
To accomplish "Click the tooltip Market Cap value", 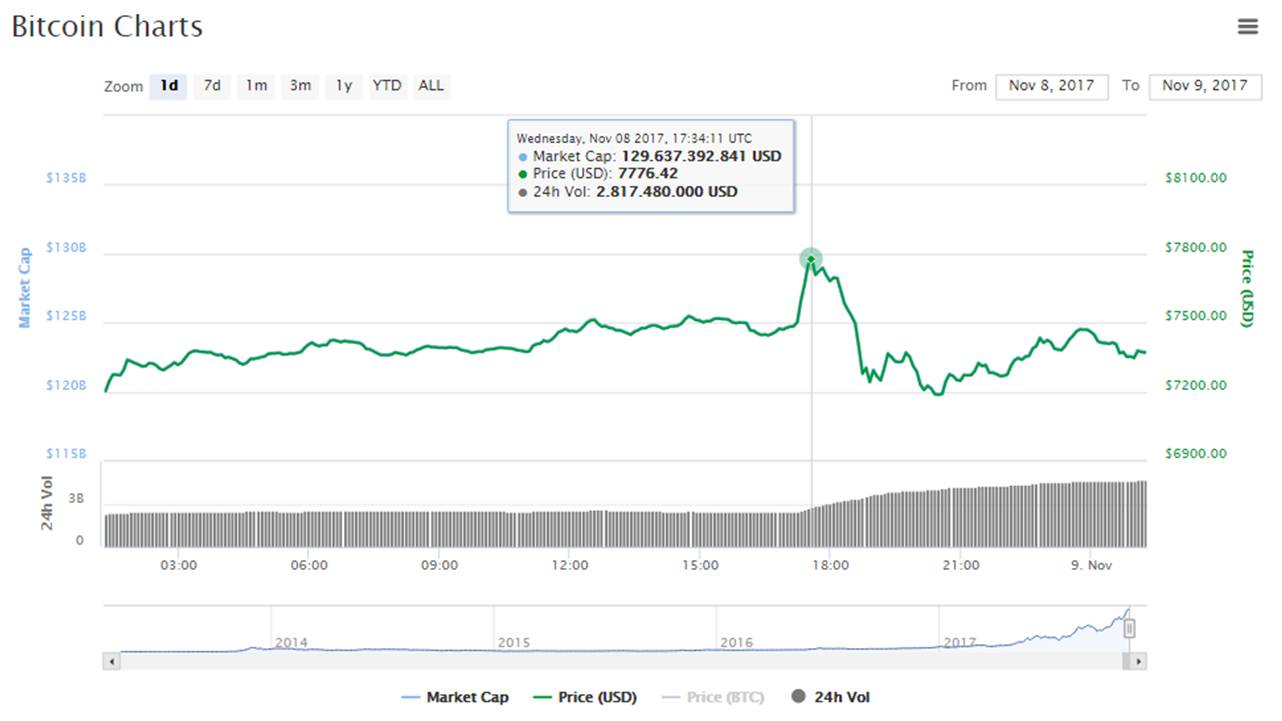I will [x=701, y=157].
